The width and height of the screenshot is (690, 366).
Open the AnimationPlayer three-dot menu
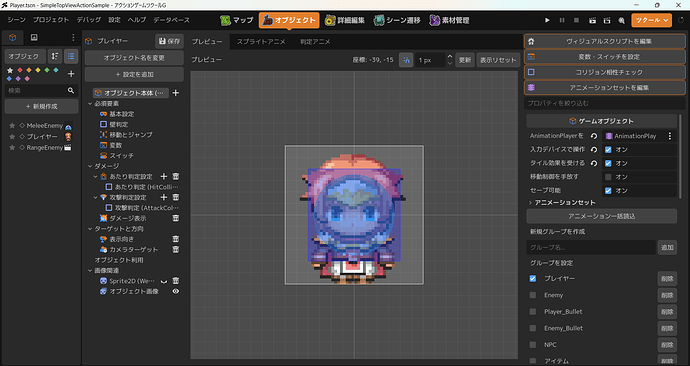(x=670, y=136)
